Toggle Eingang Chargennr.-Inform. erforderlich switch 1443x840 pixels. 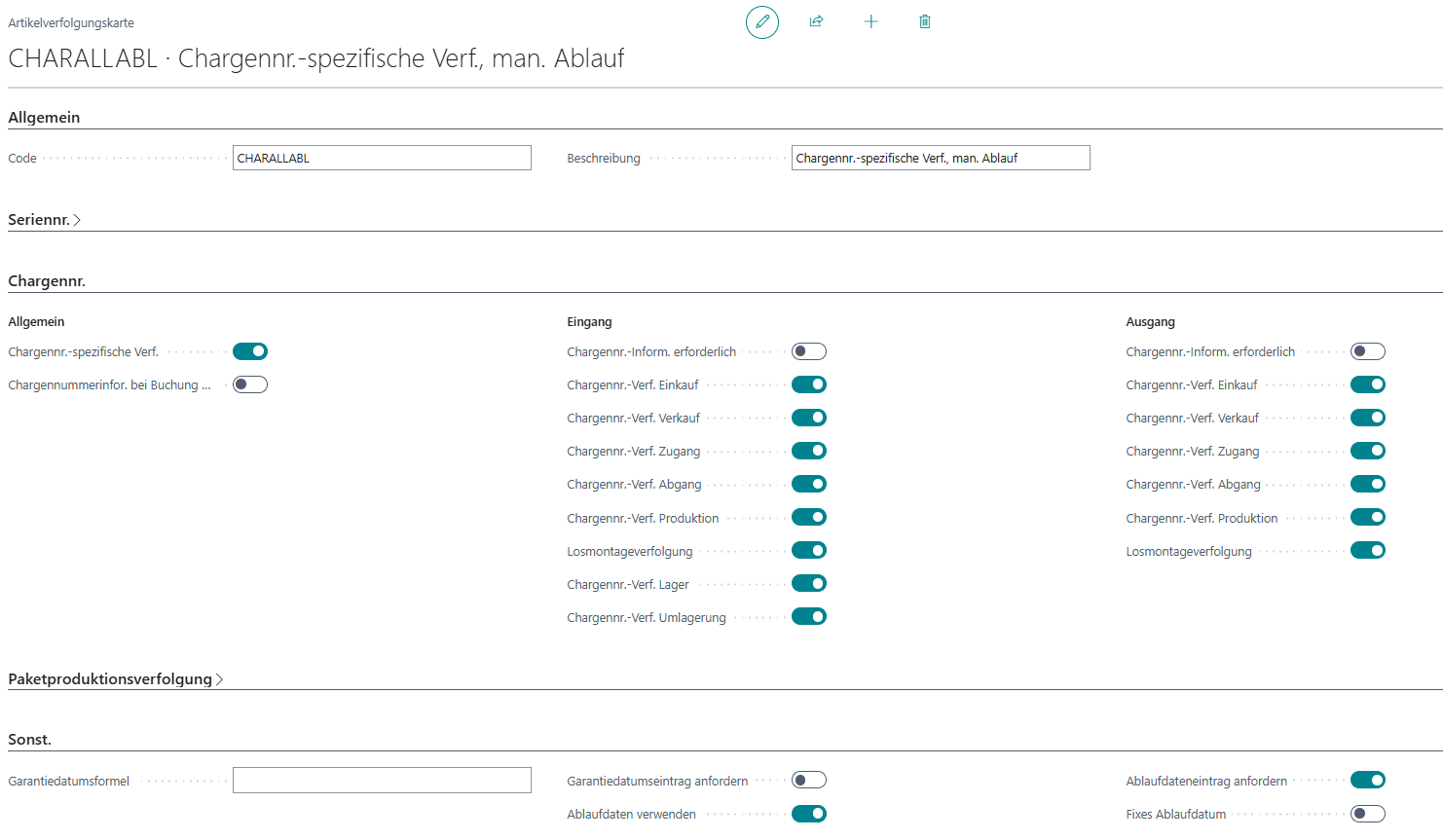(x=809, y=351)
